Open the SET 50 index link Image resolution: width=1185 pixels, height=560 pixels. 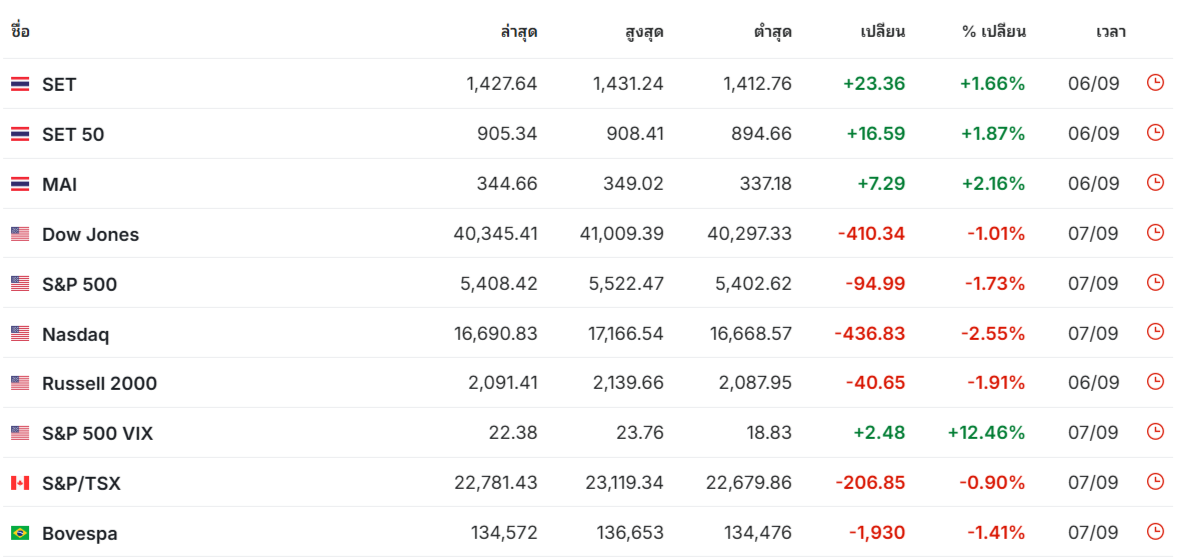pos(73,135)
